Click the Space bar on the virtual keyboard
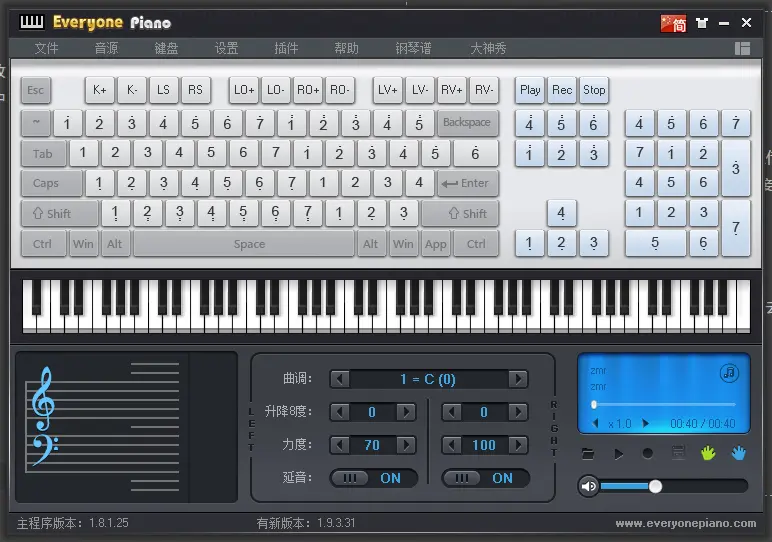This screenshot has height=542, width=772. [244, 244]
